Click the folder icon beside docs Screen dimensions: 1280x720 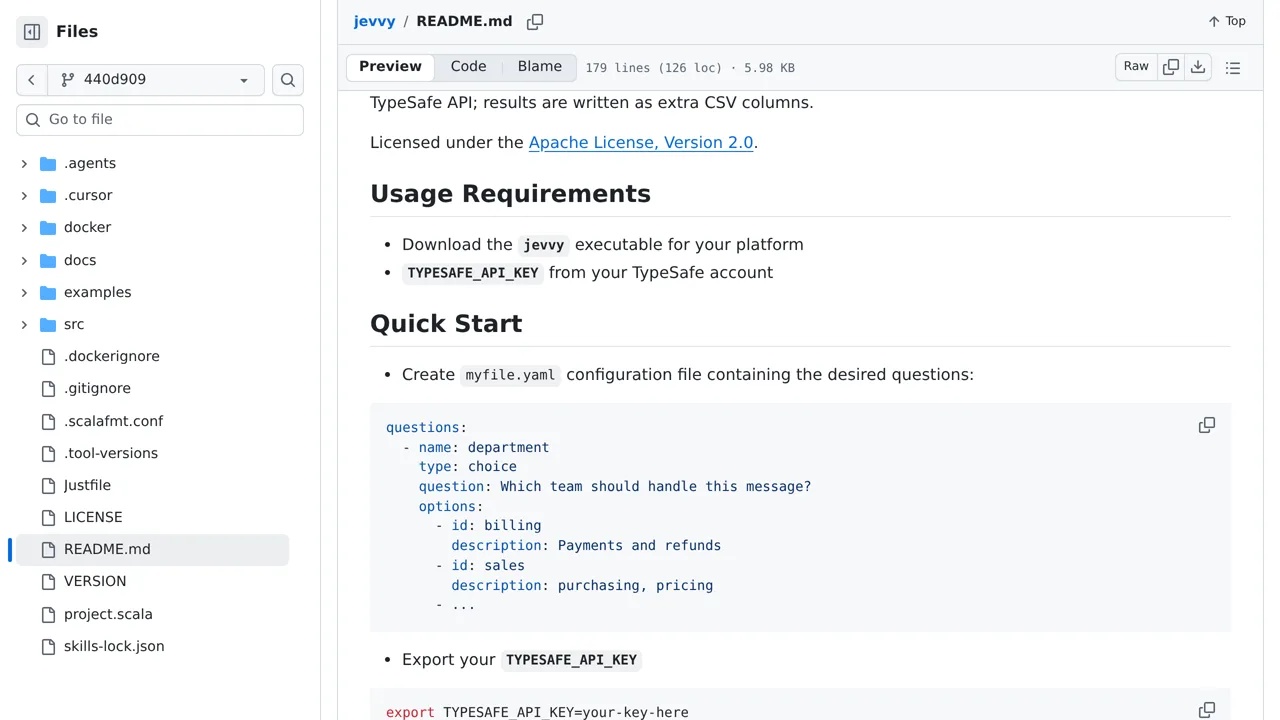[48, 261]
